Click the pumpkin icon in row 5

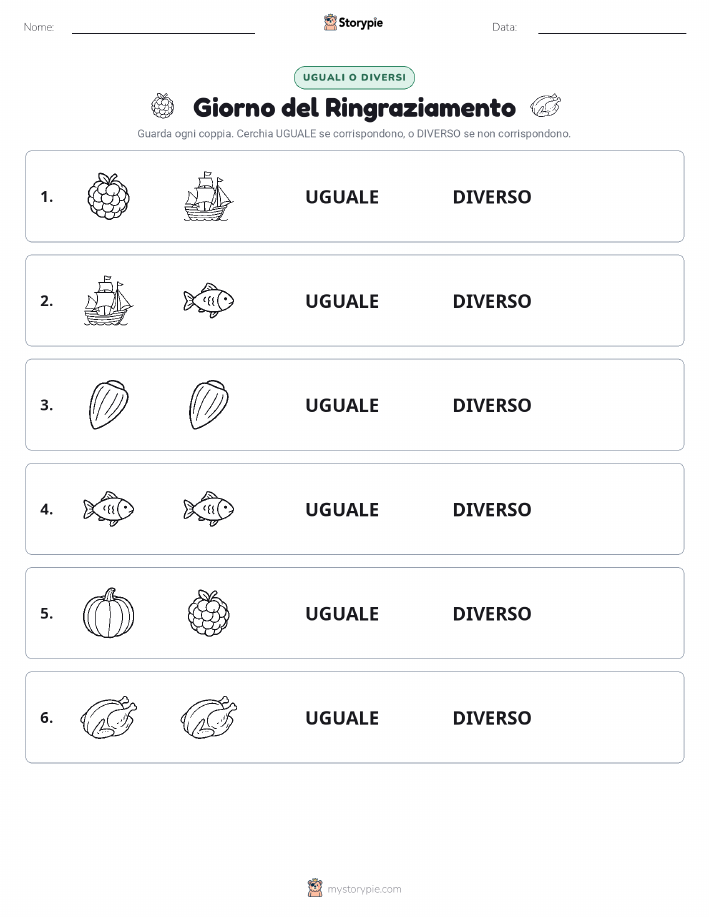click(x=108, y=613)
